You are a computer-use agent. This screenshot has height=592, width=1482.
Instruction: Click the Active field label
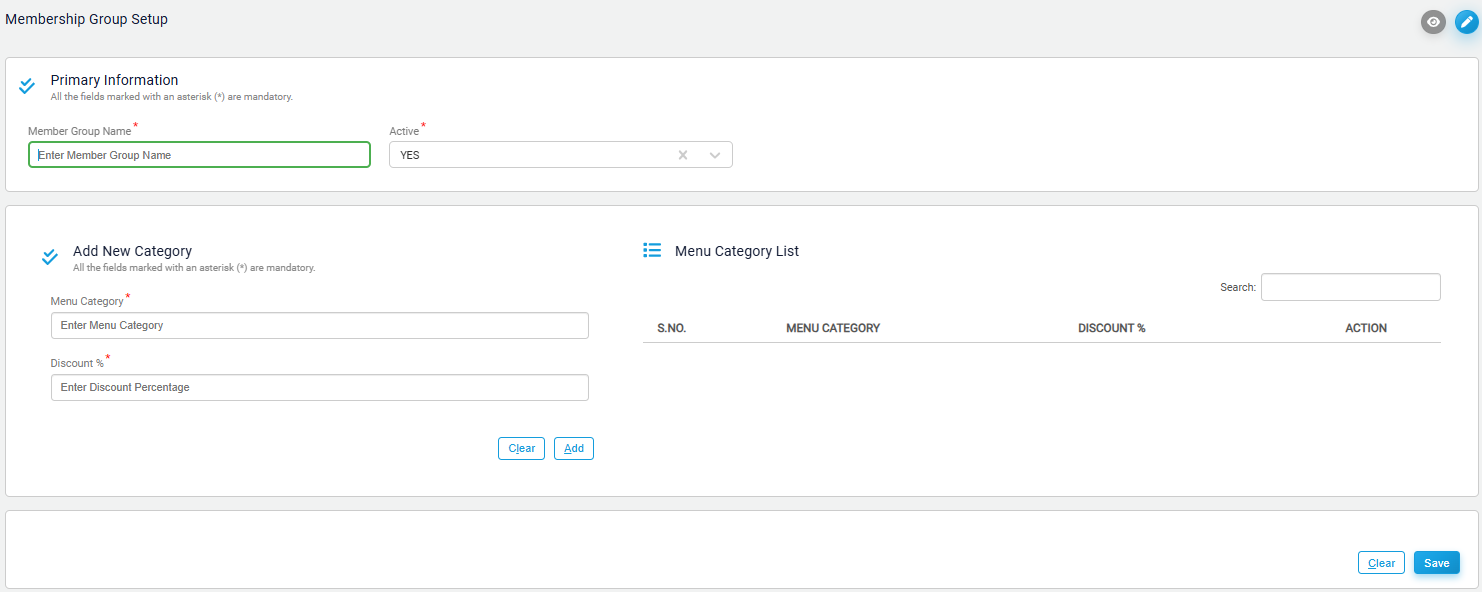tap(404, 131)
